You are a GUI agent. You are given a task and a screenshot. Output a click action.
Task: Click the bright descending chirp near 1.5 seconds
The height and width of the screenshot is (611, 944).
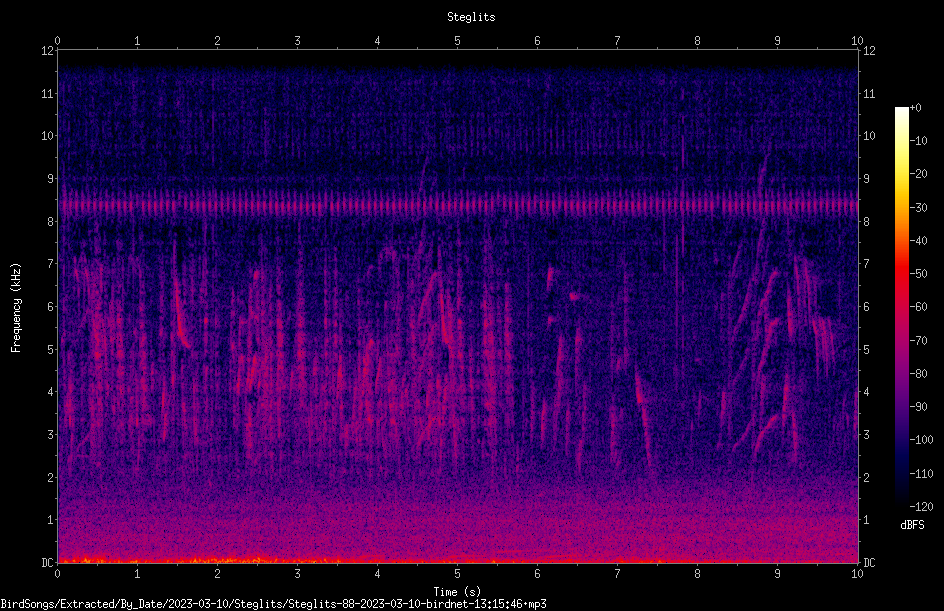click(181, 313)
